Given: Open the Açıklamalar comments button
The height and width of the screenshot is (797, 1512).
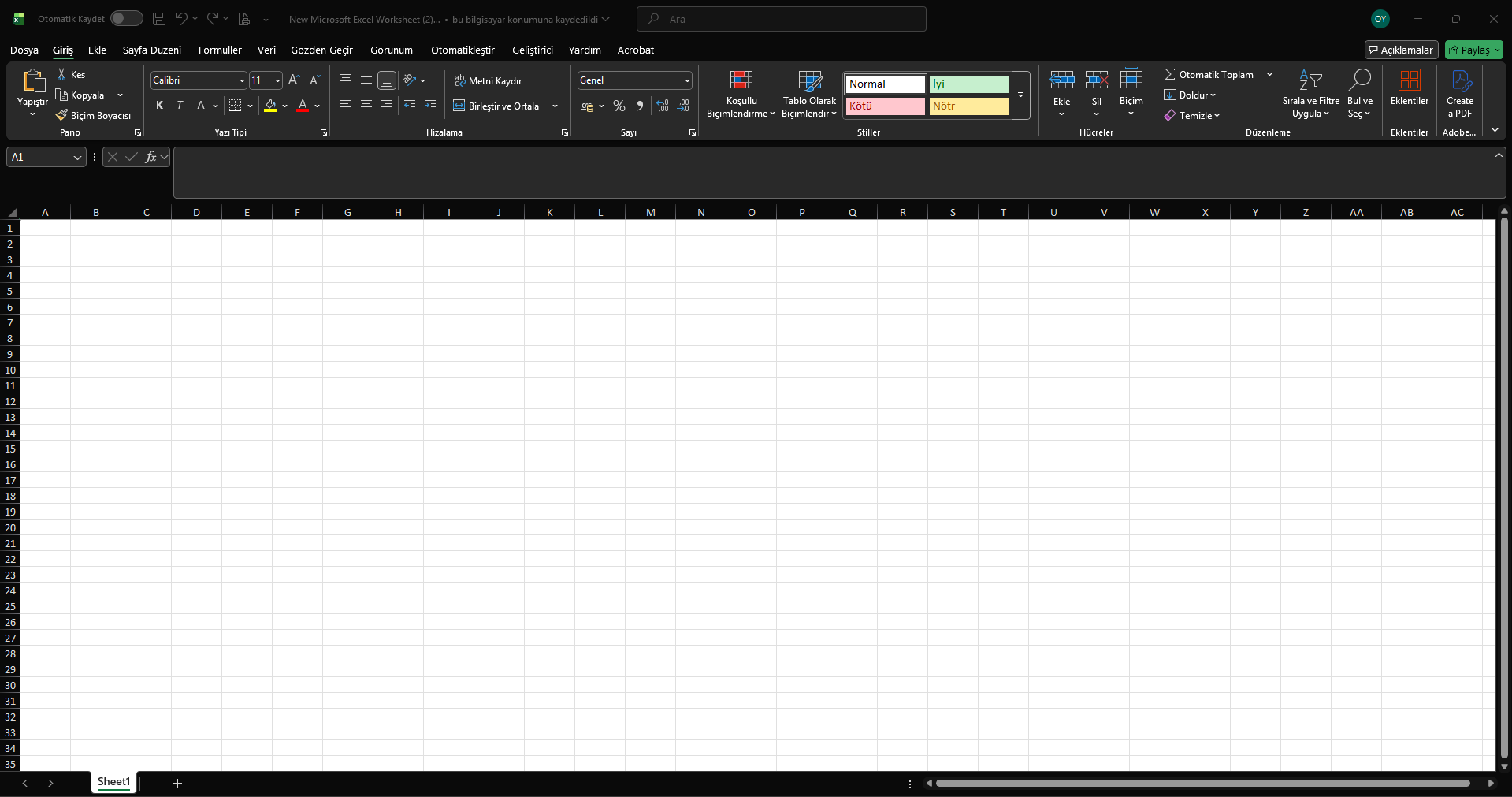Looking at the screenshot, I should [x=1402, y=50].
